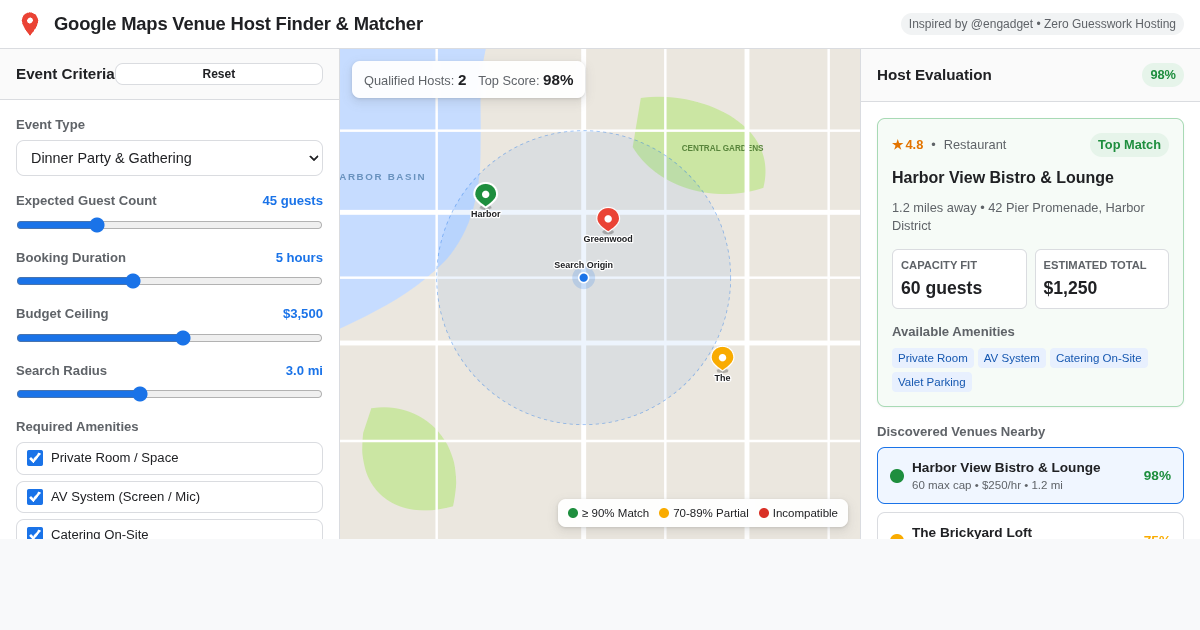This screenshot has height=630, width=1200.
Task: Open The Brickyard Loft venue entry
Action: tap(1030, 527)
